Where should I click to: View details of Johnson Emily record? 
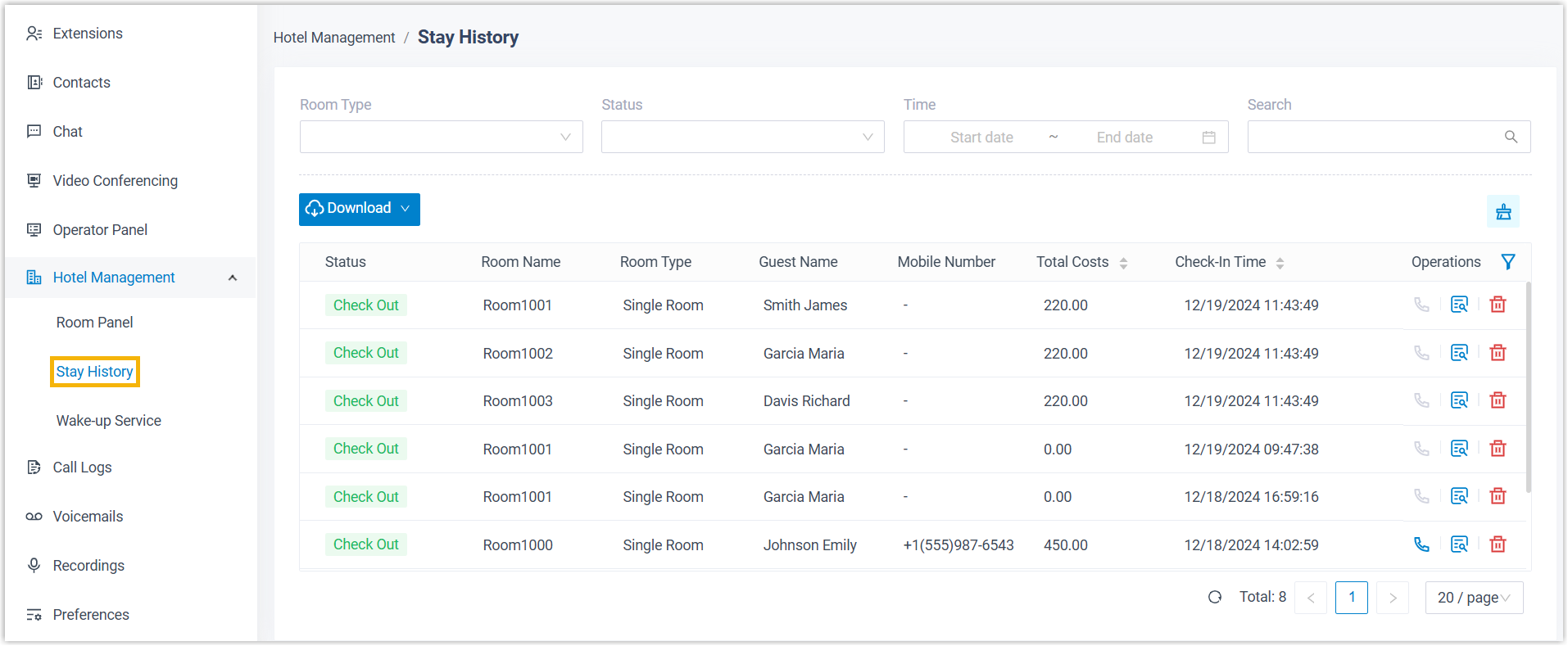pyautogui.click(x=1459, y=544)
